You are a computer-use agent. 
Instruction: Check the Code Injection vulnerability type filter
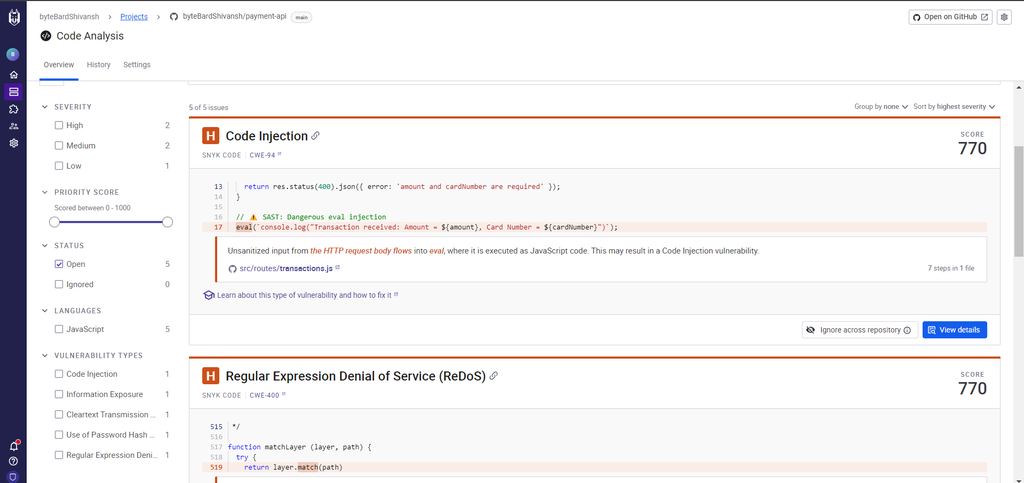point(59,375)
